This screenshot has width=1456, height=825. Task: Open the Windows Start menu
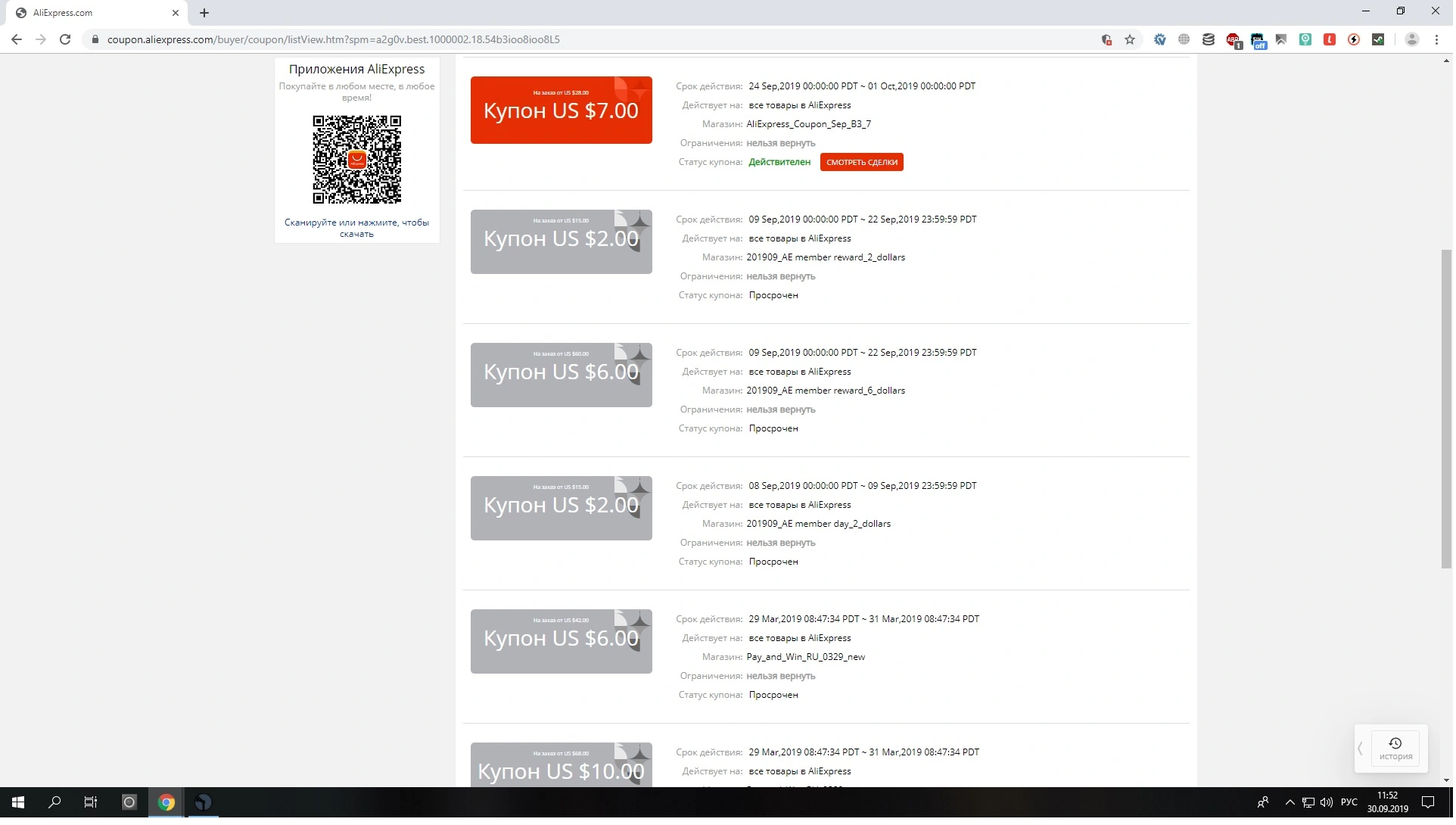(x=18, y=802)
